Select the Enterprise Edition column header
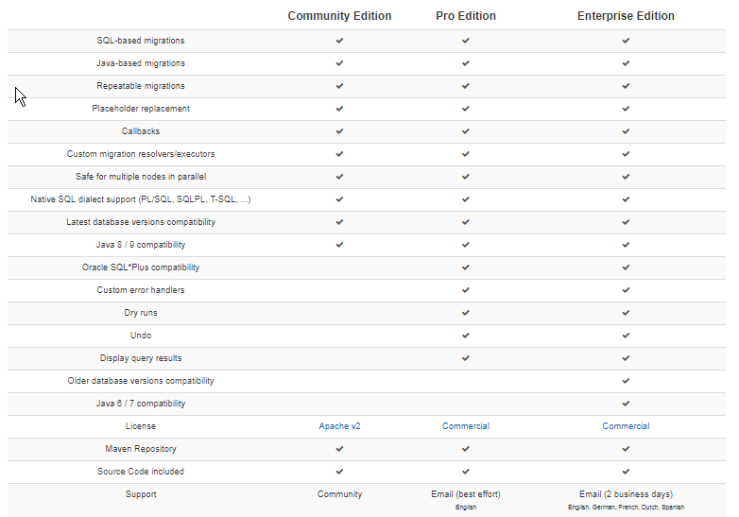 click(625, 16)
